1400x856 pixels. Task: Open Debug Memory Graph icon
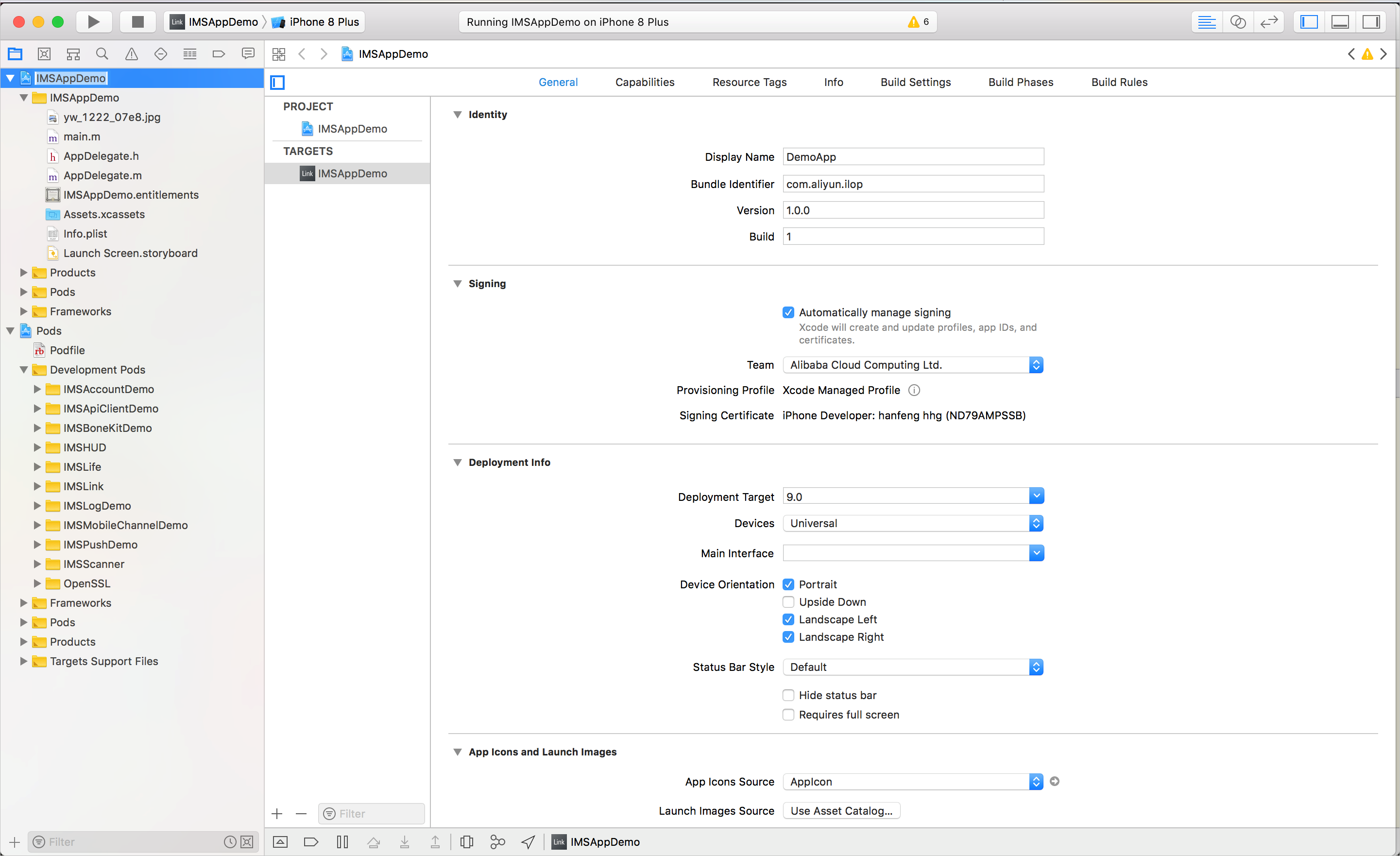(497, 842)
